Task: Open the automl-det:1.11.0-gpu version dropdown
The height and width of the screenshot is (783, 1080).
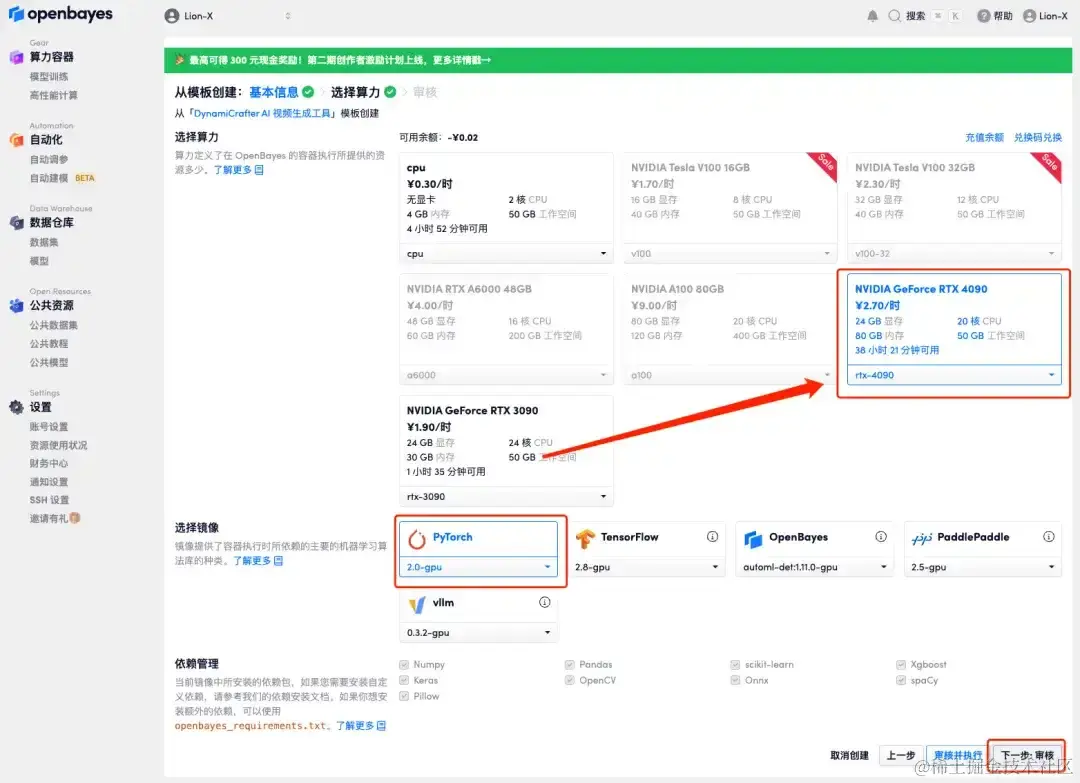Action: coord(814,567)
